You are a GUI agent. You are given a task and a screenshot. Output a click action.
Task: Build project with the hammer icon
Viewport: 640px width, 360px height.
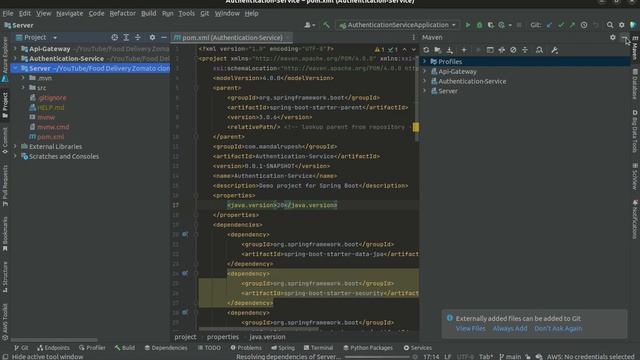click(326, 25)
